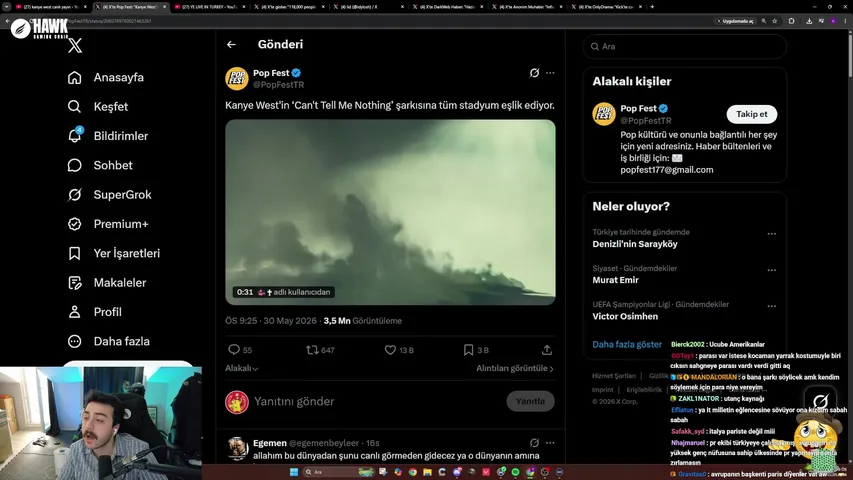Image resolution: width=853 pixels, height=480 pixels.
Task: Open Bildirimler notifications
Action: (108, 136)
